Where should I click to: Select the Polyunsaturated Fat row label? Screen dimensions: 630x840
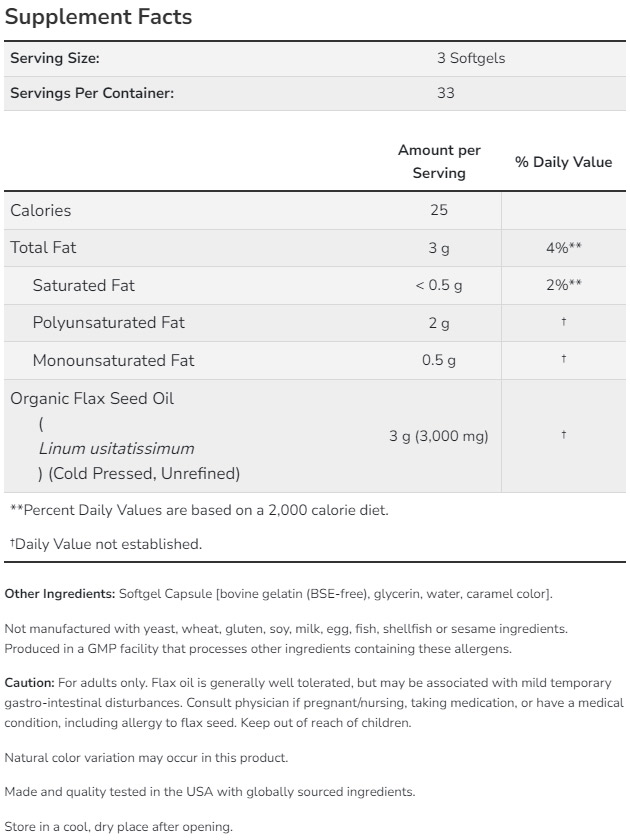[108, 323]
